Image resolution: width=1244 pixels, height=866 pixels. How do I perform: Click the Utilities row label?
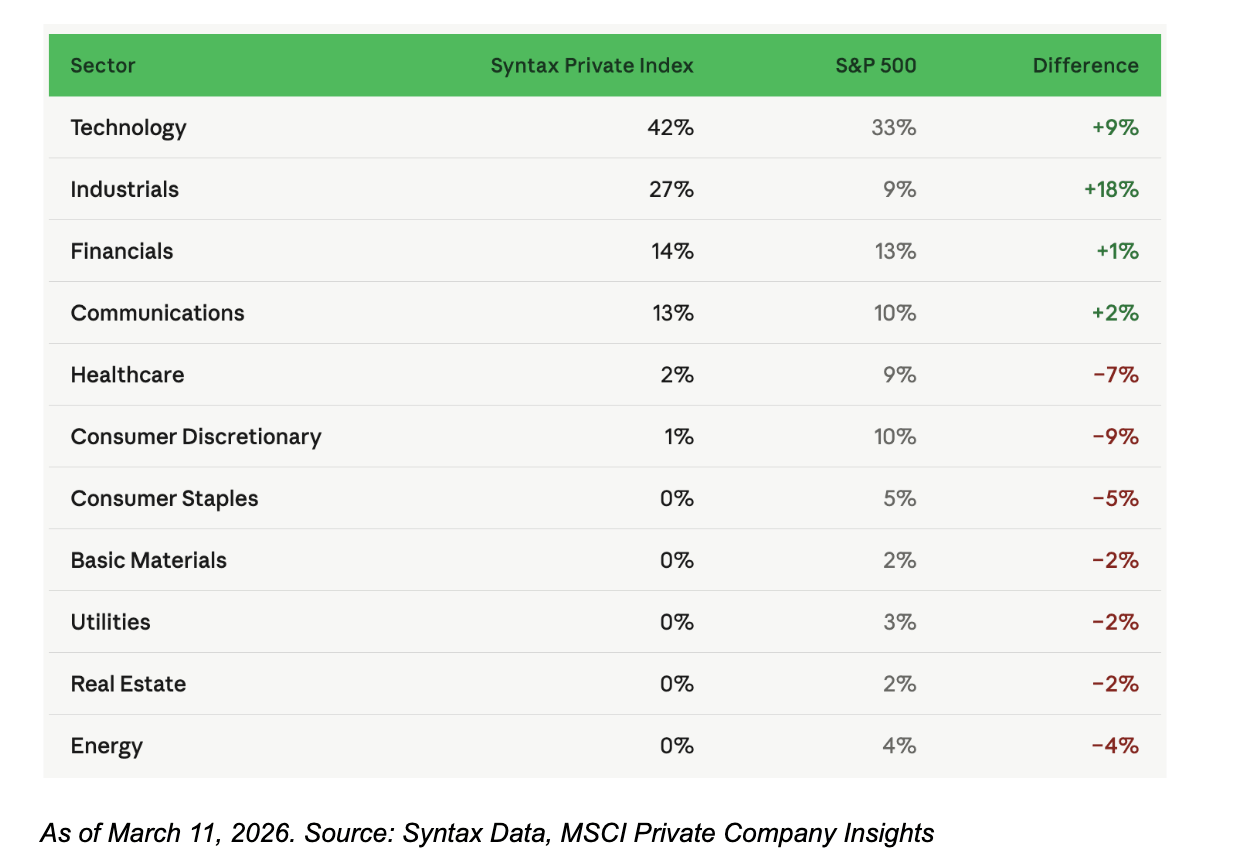click(x=111, y=622)
